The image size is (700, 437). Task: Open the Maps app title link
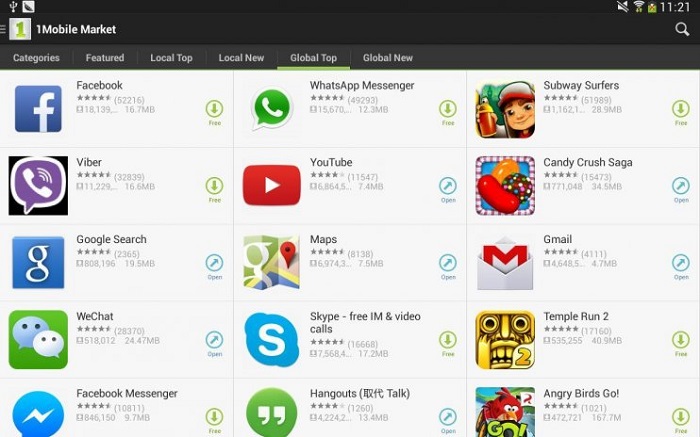tap(323, 239)
